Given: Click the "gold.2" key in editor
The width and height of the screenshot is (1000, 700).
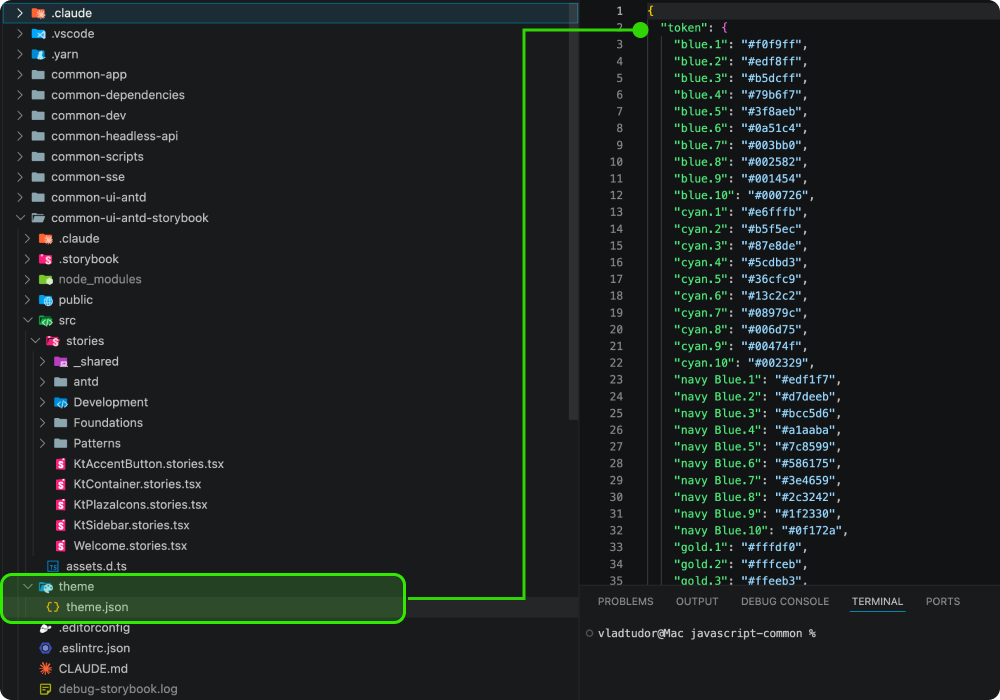Looking at the screenshot, I should pyautogui.click(x=701, y=564).
